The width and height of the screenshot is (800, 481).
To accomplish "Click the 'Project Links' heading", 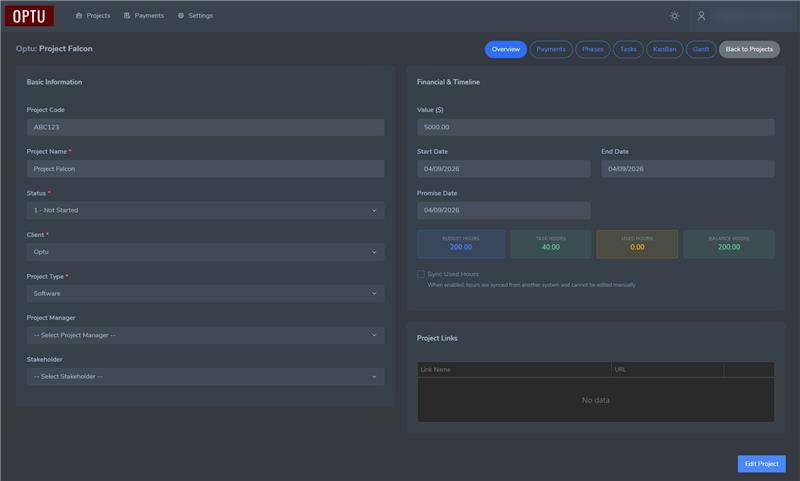I will click(437, 338).
